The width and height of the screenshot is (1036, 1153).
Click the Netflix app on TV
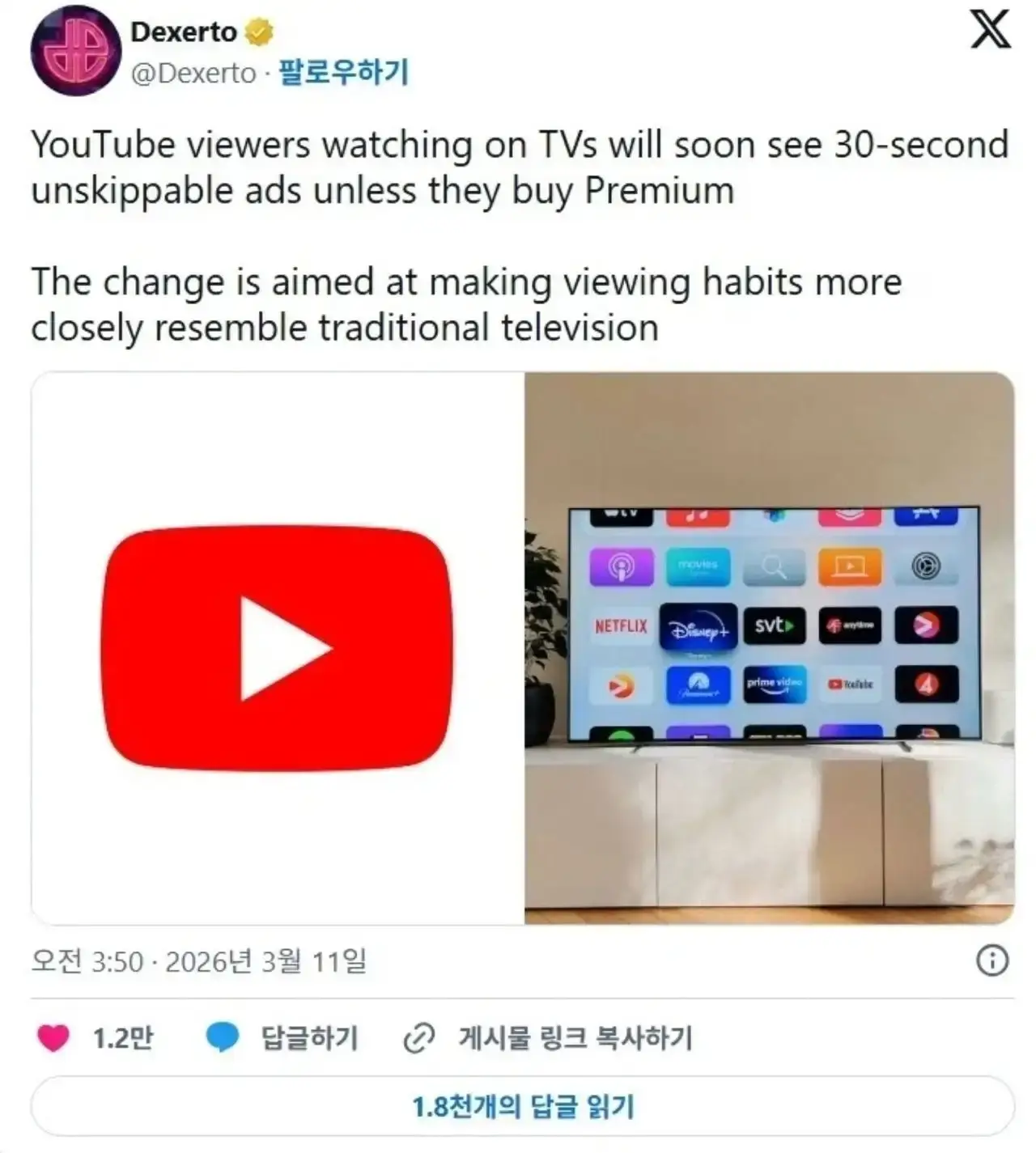coord(621,626)
